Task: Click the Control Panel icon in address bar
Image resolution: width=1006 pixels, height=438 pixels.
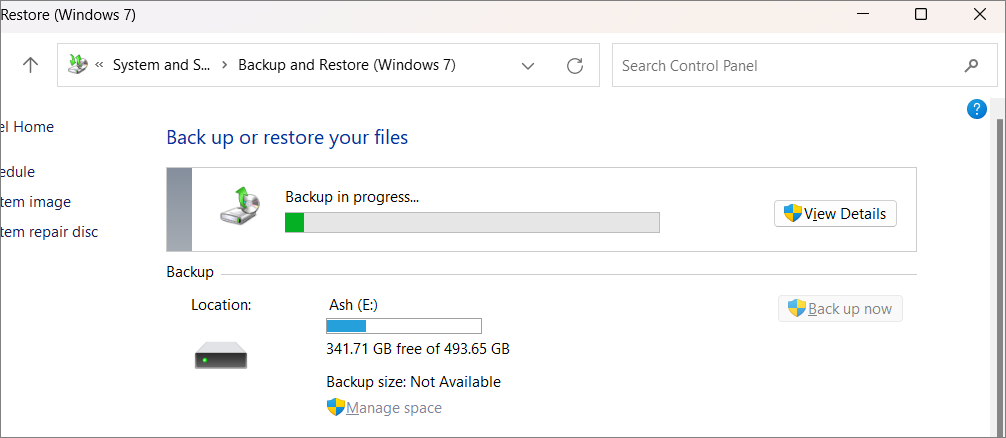Action: [77, 65]
